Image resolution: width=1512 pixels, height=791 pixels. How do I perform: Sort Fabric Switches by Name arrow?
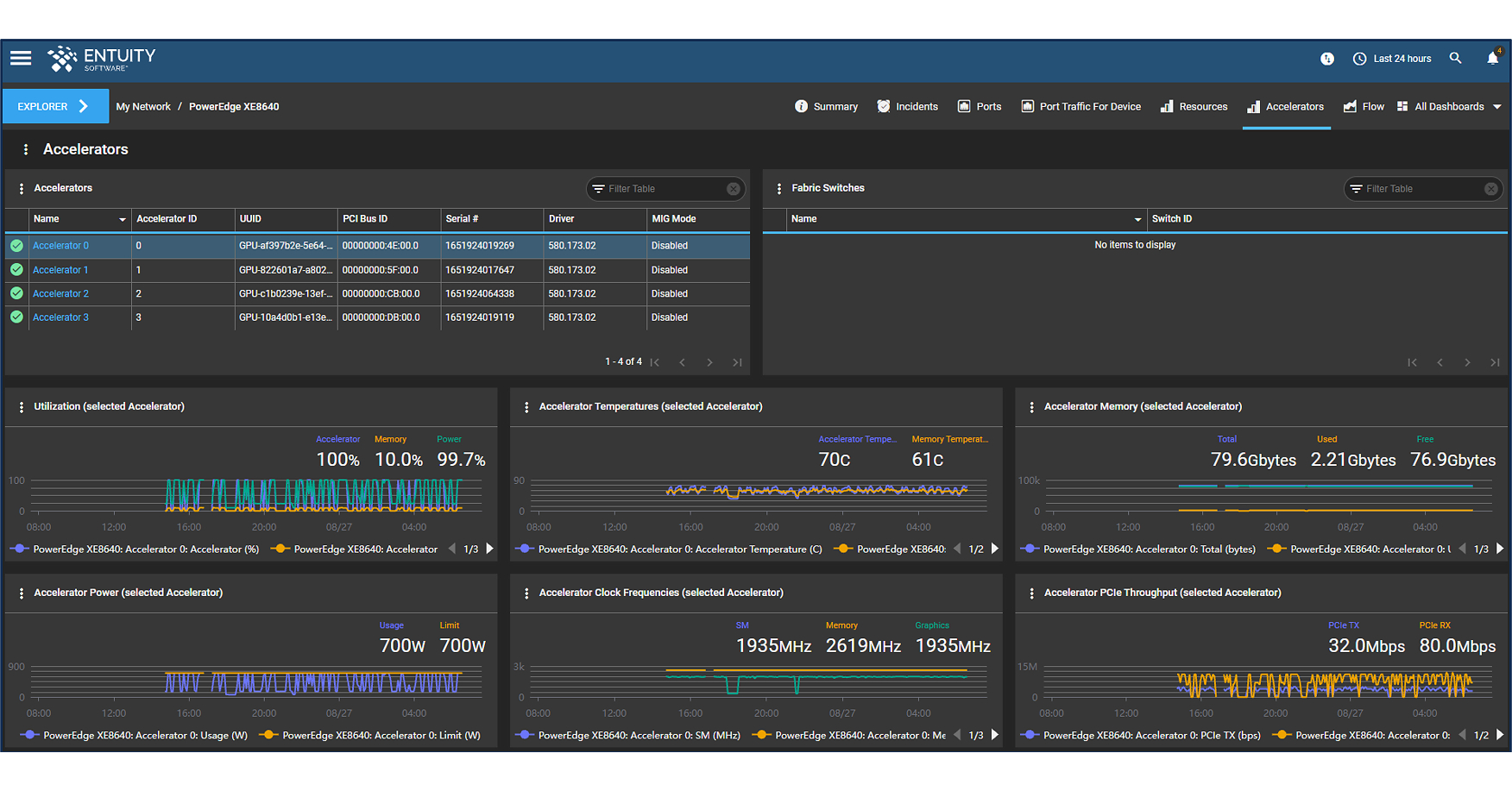(1137, 219)
